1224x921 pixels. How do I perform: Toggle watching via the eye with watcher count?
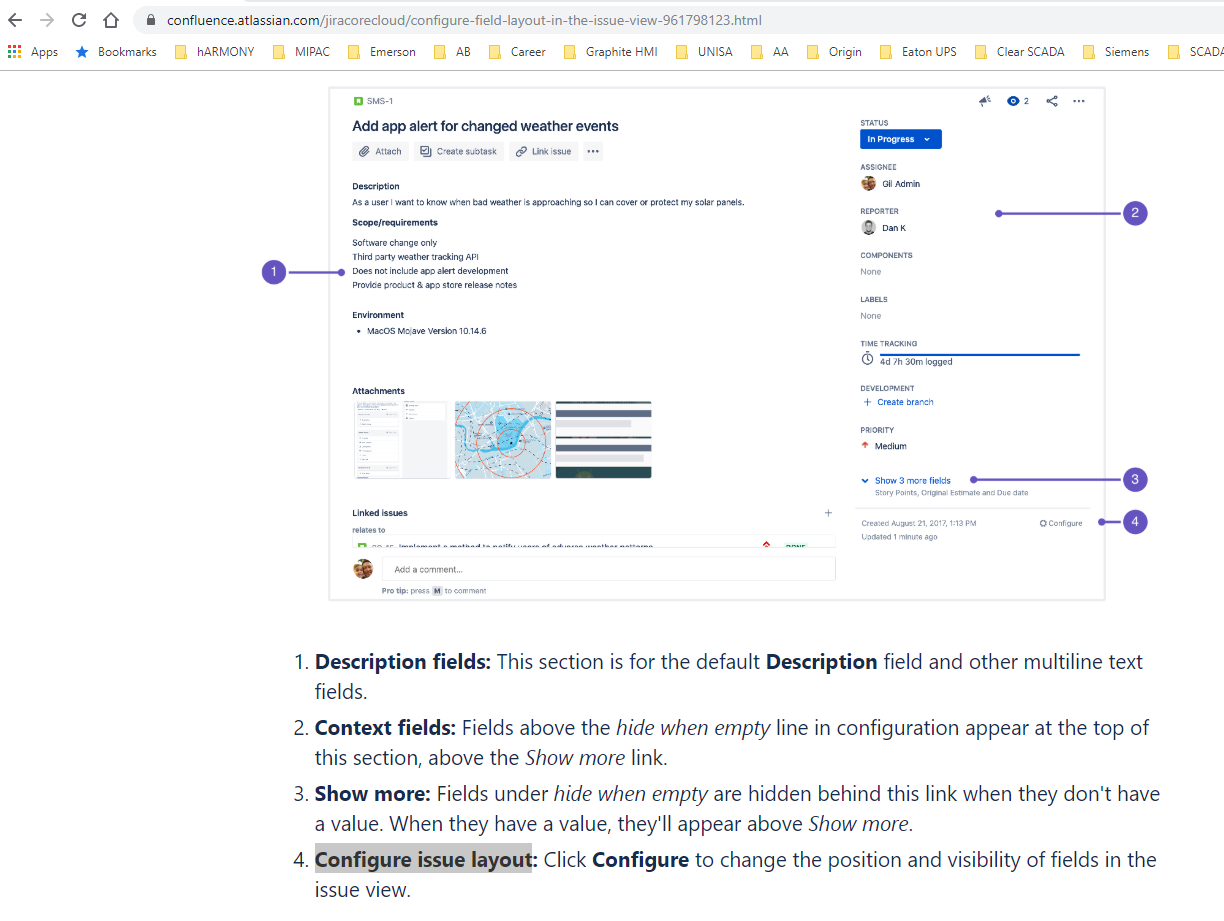click(x=1016, y=101)
